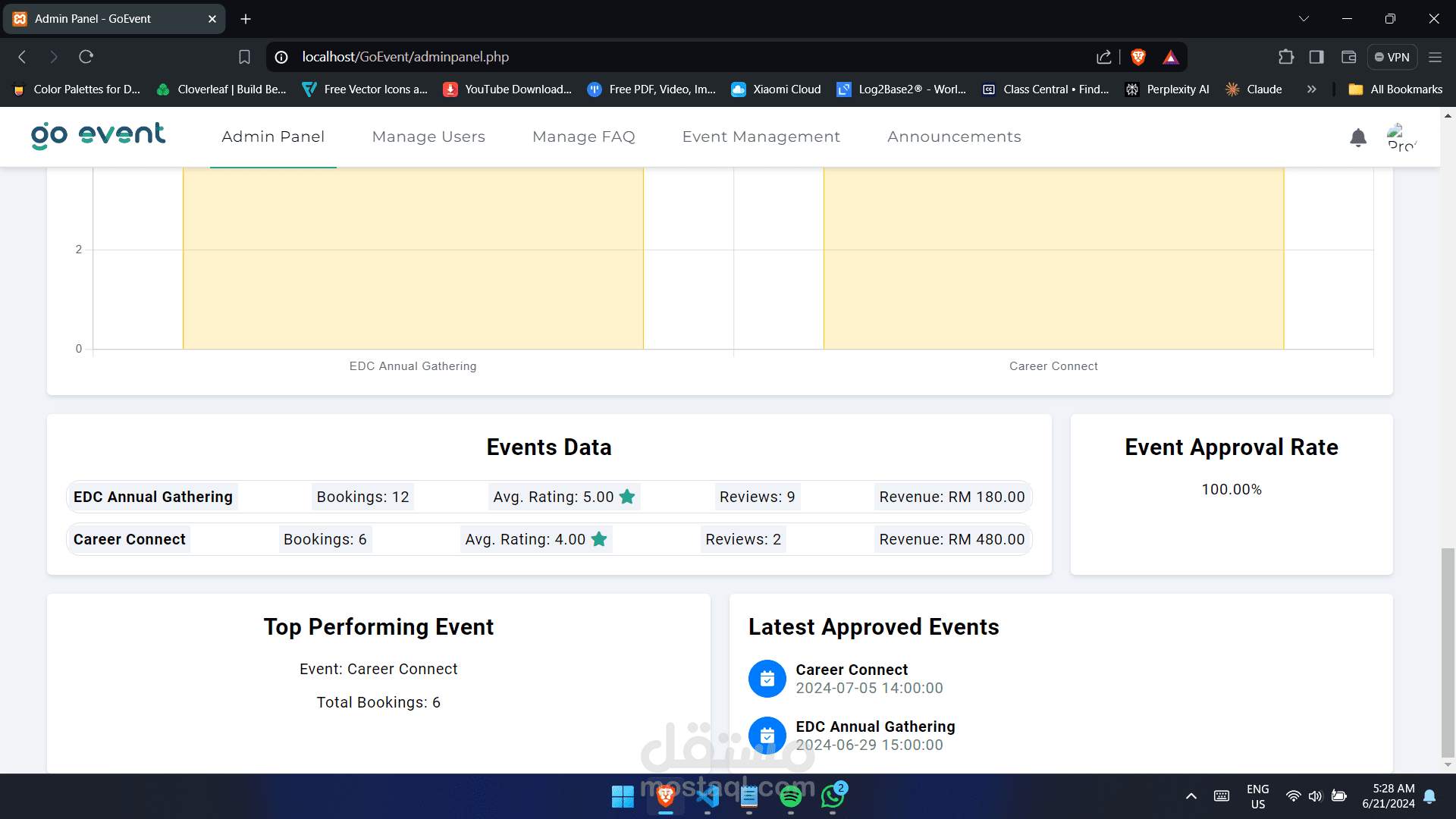The width and height of the screenshot is (1456, 819).
Task: Toggle the browser sidebar panel
Action: tap(1316, 57)
